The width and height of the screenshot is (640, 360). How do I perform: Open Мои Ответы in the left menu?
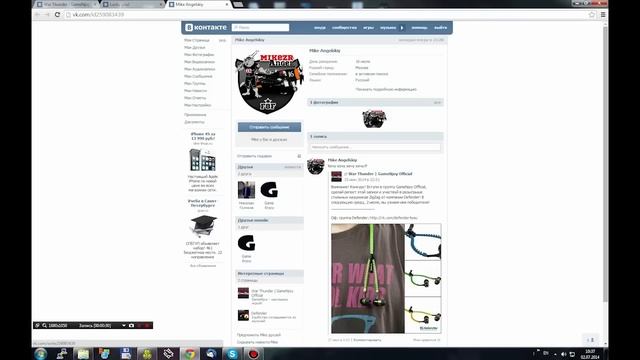click(195, 98)
